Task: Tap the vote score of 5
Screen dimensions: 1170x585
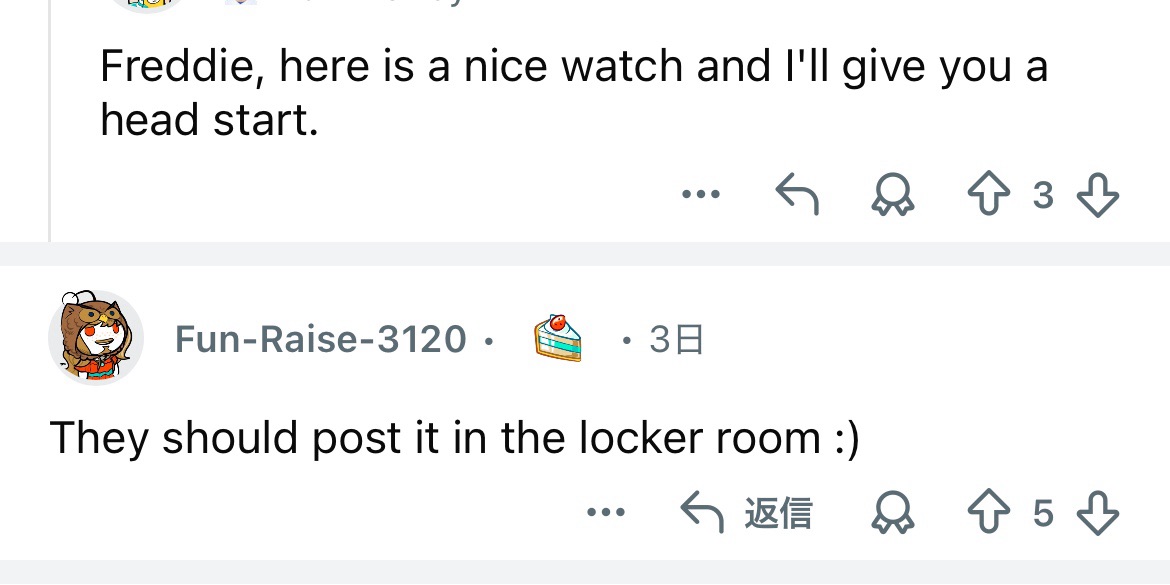Action: pos(1043,514)
